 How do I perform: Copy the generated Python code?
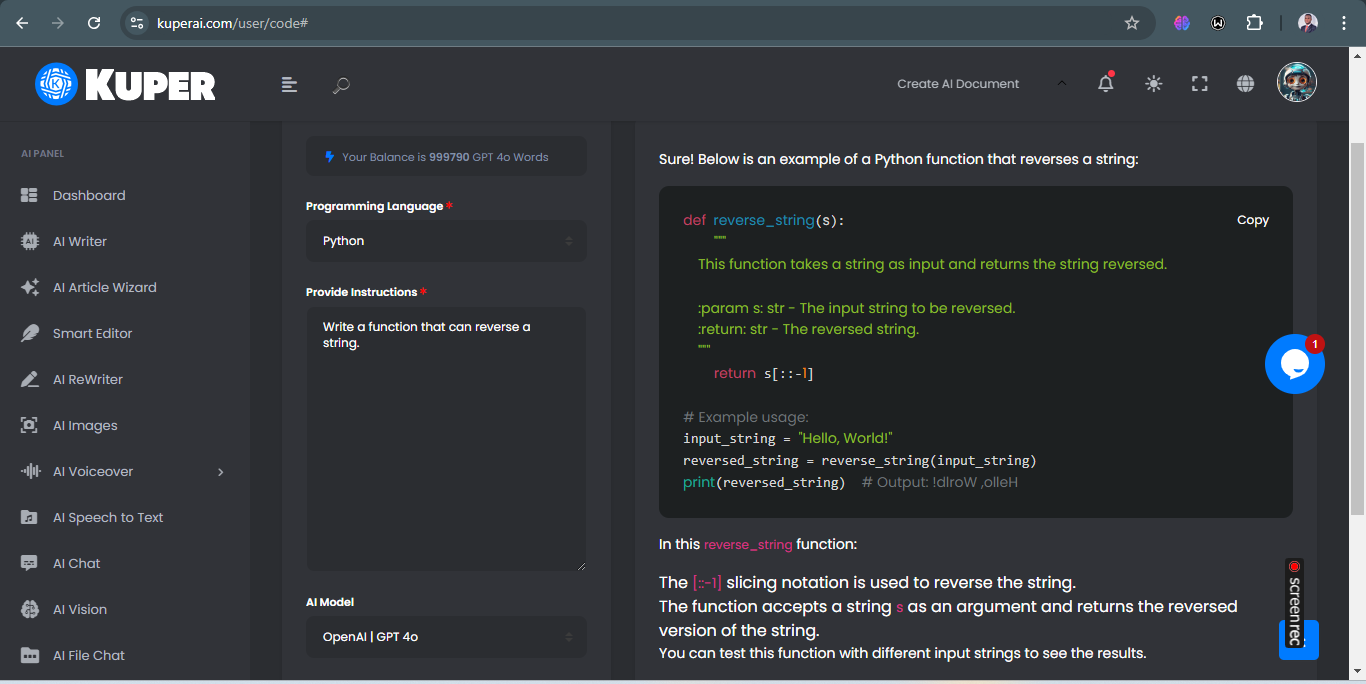[1252, 220]
